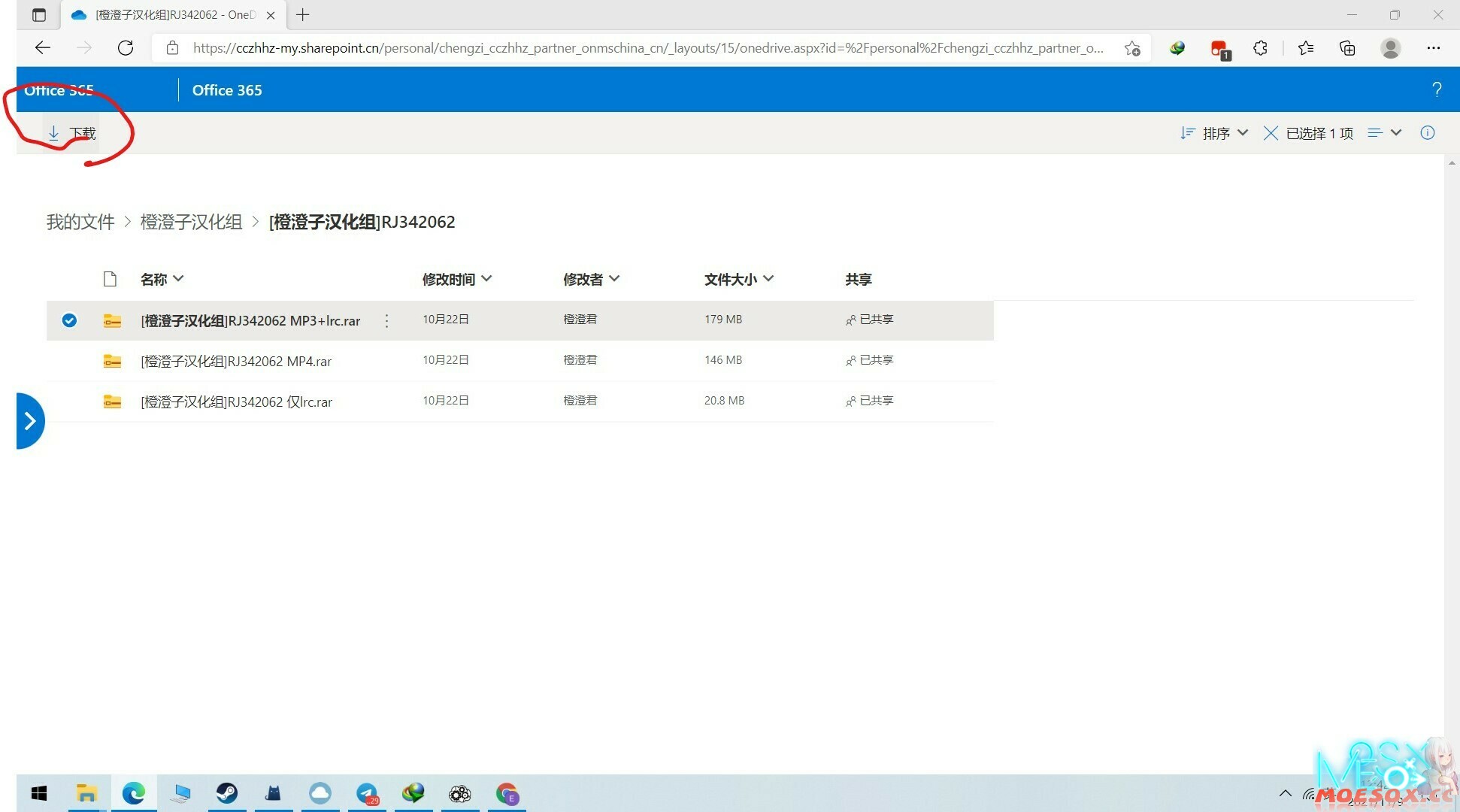Open the browser favorites list icon
This screenshot has width=1460, height=812.
(1306, 47)
